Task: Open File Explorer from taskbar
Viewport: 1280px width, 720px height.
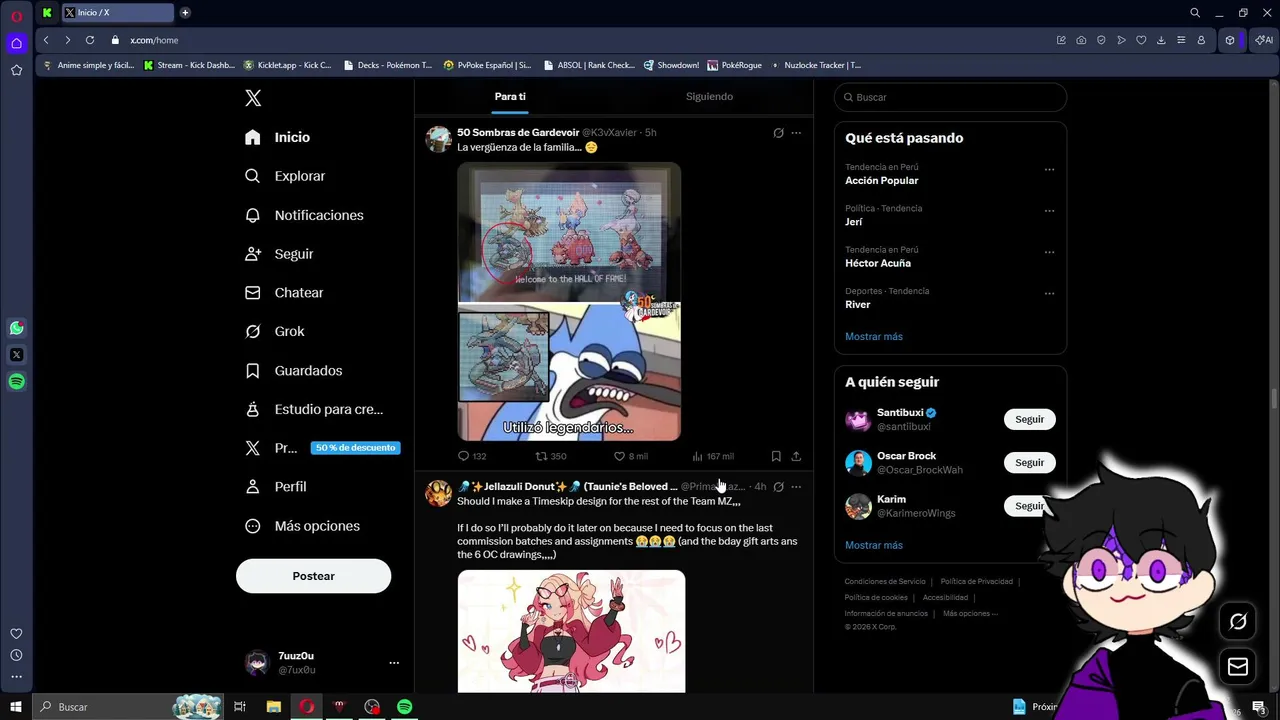Action: pyautogui.click(x=273, y=707)
